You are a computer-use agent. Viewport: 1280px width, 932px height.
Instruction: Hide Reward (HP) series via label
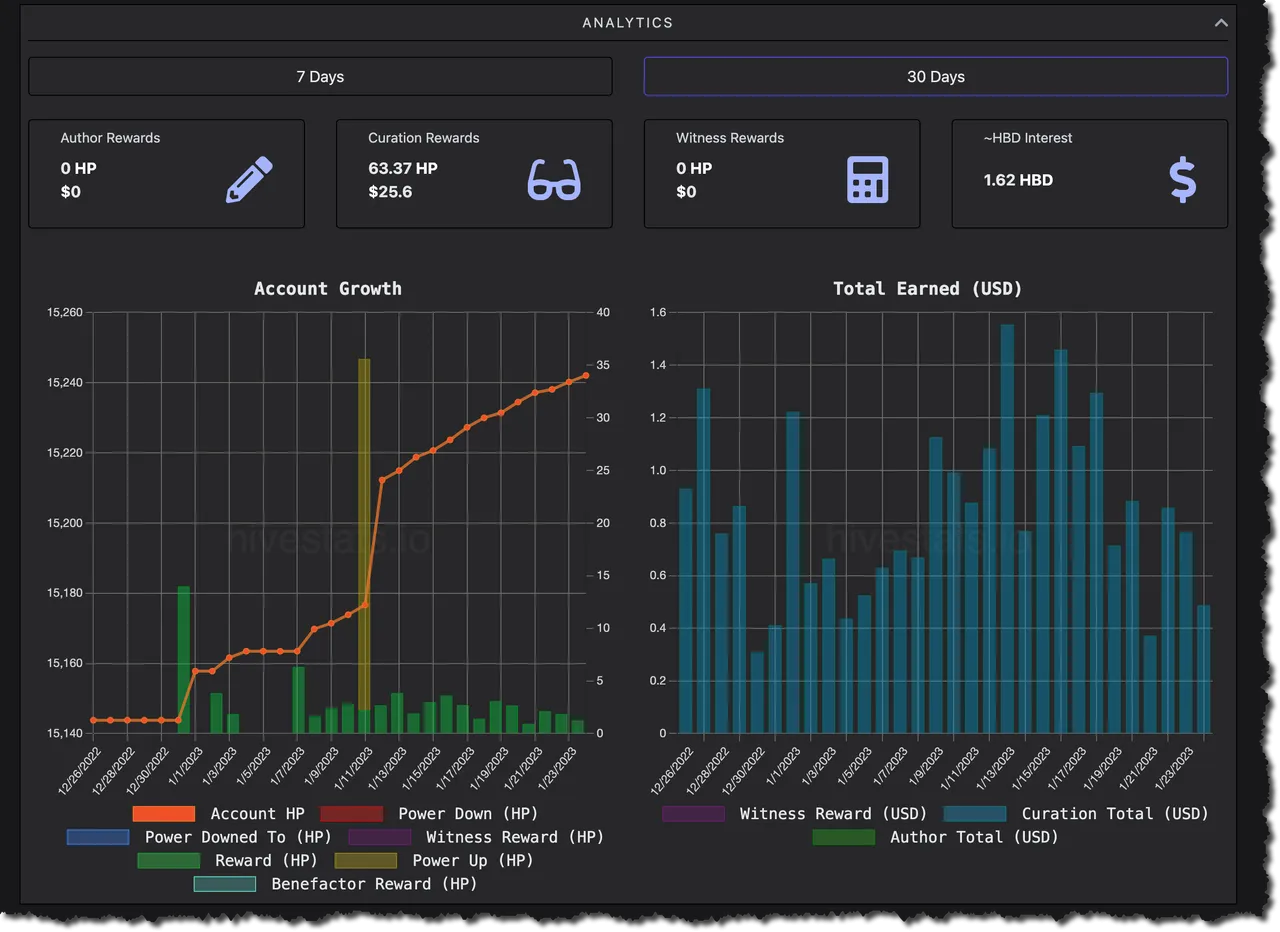point(266,860)
